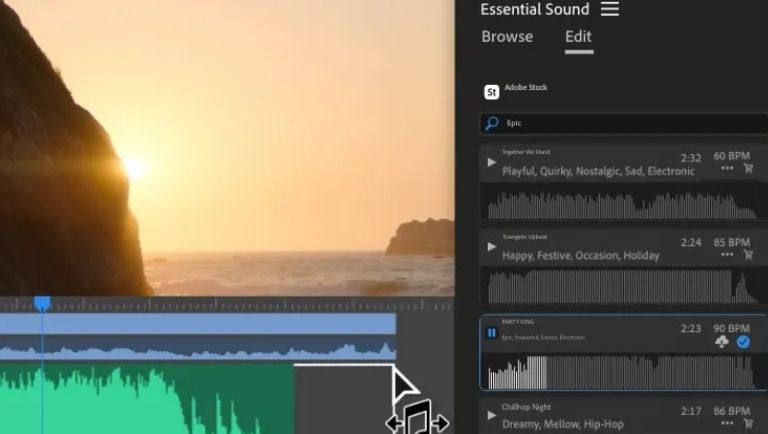Switch to the Browse tab
The image size is (768, 434).
coord(507,37)
